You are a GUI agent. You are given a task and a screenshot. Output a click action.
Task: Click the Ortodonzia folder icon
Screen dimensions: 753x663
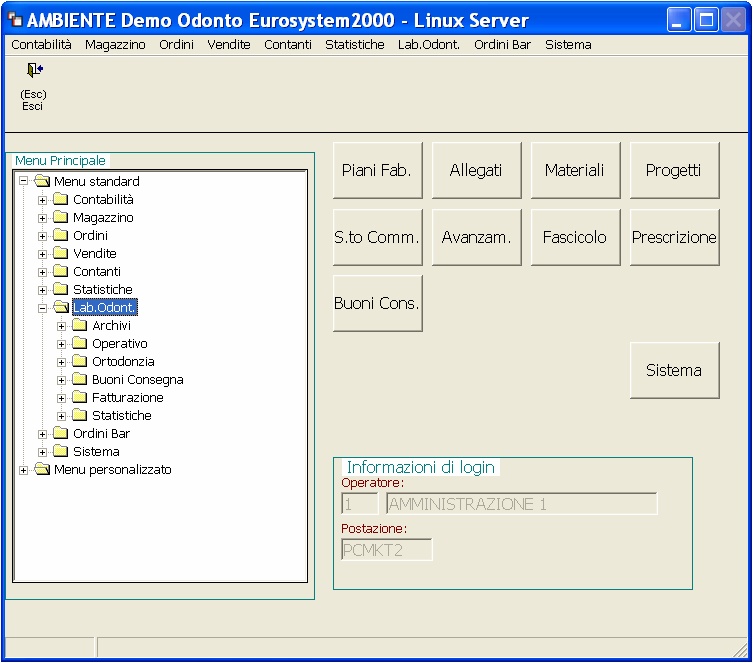pos(80,362)
